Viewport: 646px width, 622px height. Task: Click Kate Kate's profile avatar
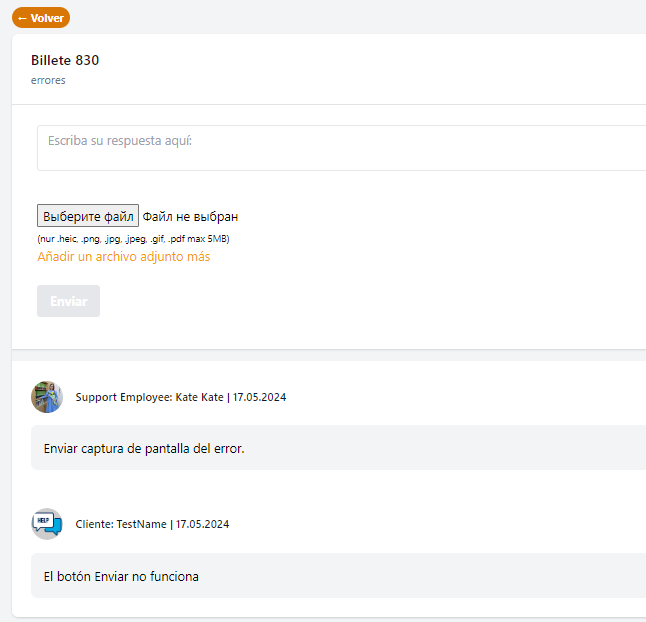(47, 397)
